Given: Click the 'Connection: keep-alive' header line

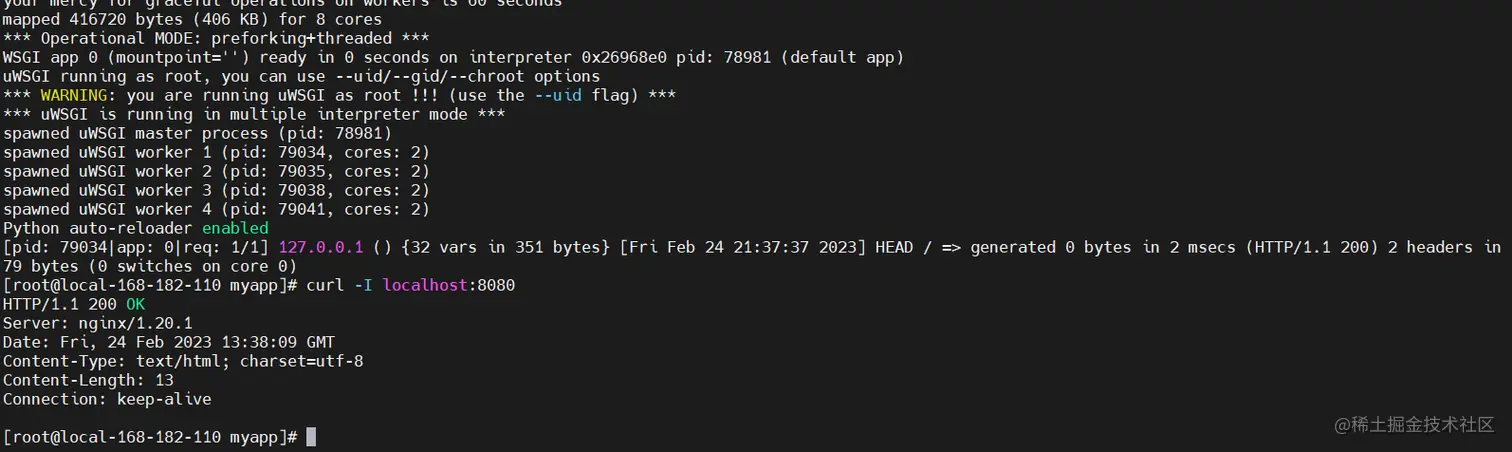Looking at the screenshot, I should tap(107, 399).
